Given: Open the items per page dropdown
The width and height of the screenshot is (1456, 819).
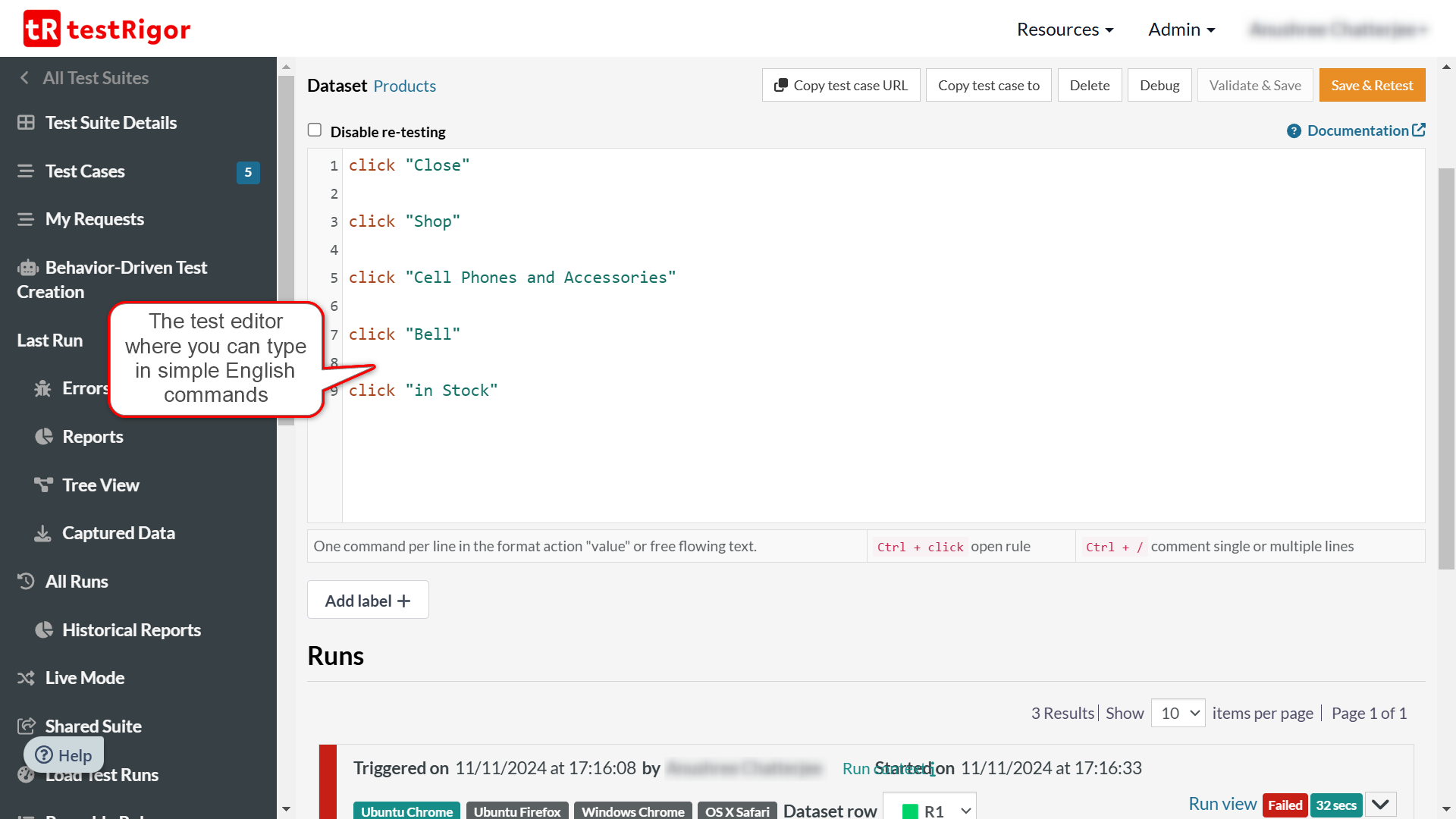Looking at the screenshot, I should [x=1178, y=714].
